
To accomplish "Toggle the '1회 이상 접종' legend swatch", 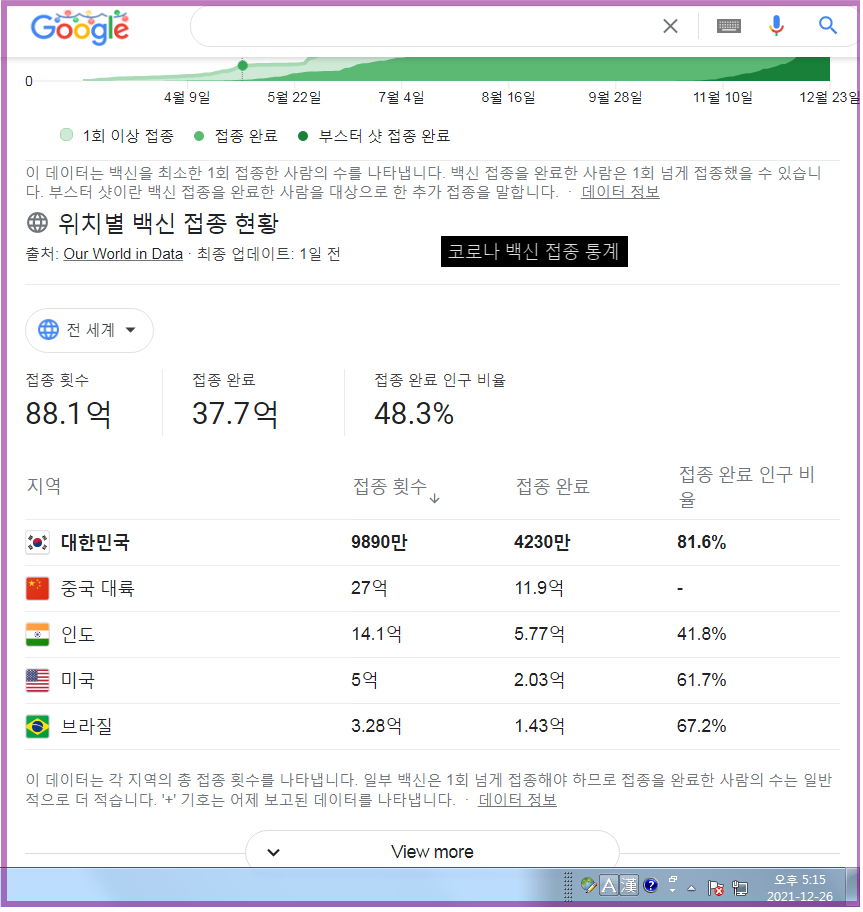I will pyautogui.click(x=66, y=136).
